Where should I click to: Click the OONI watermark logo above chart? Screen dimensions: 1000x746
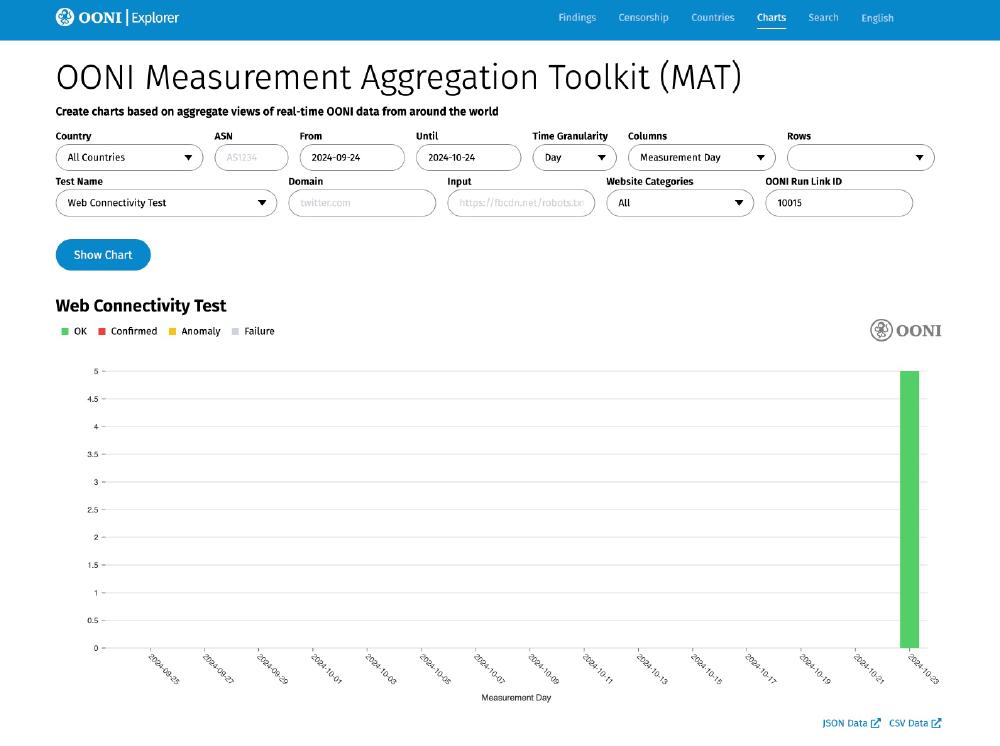coord(905,330)
